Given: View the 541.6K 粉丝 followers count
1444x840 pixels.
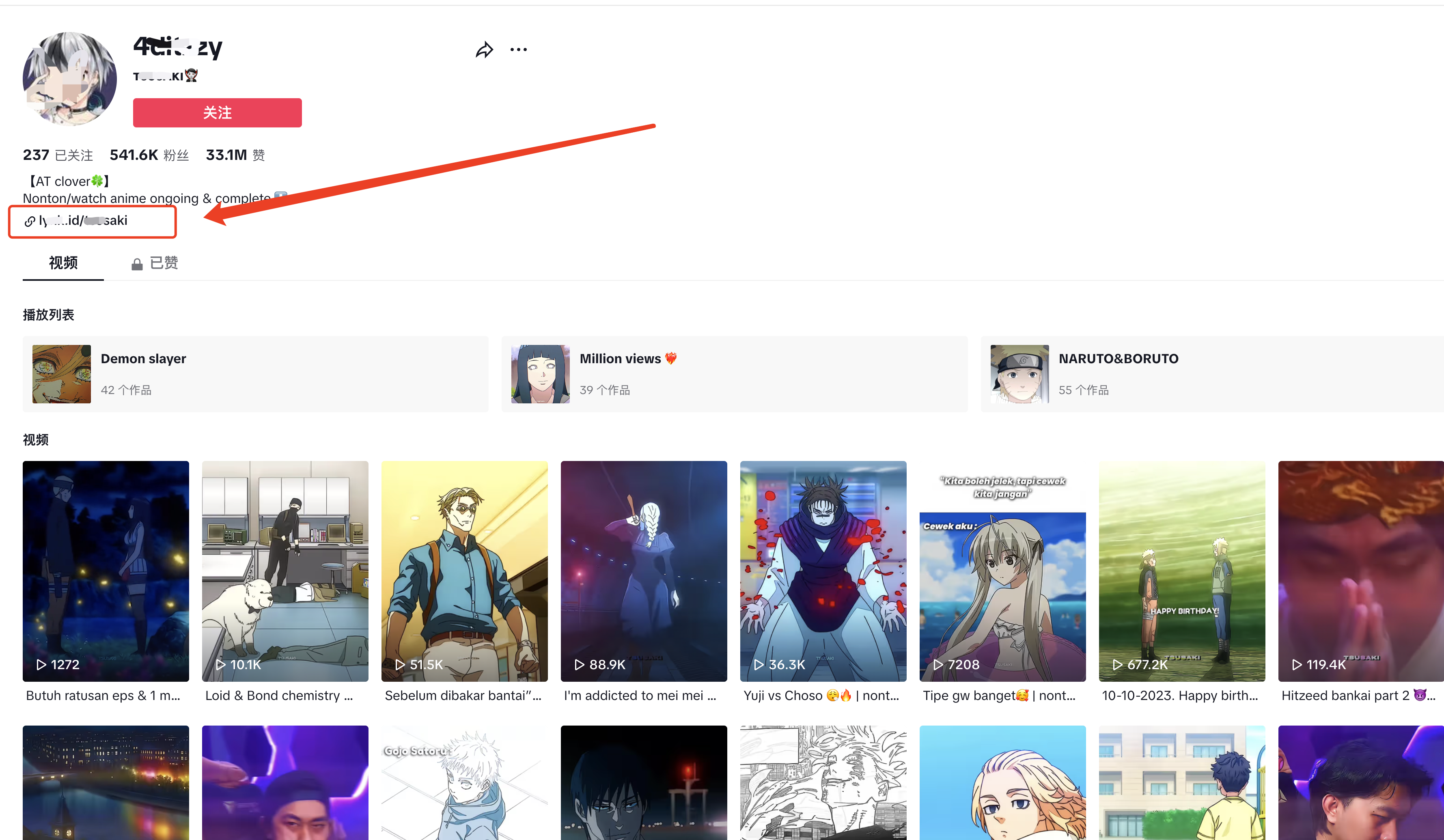Looking at the screenshot, I should point(149,155).
